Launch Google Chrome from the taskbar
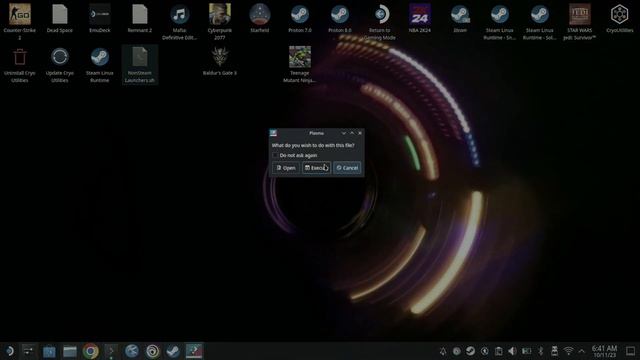Screen dimensions: 640x360 click(x=91, y=351)
